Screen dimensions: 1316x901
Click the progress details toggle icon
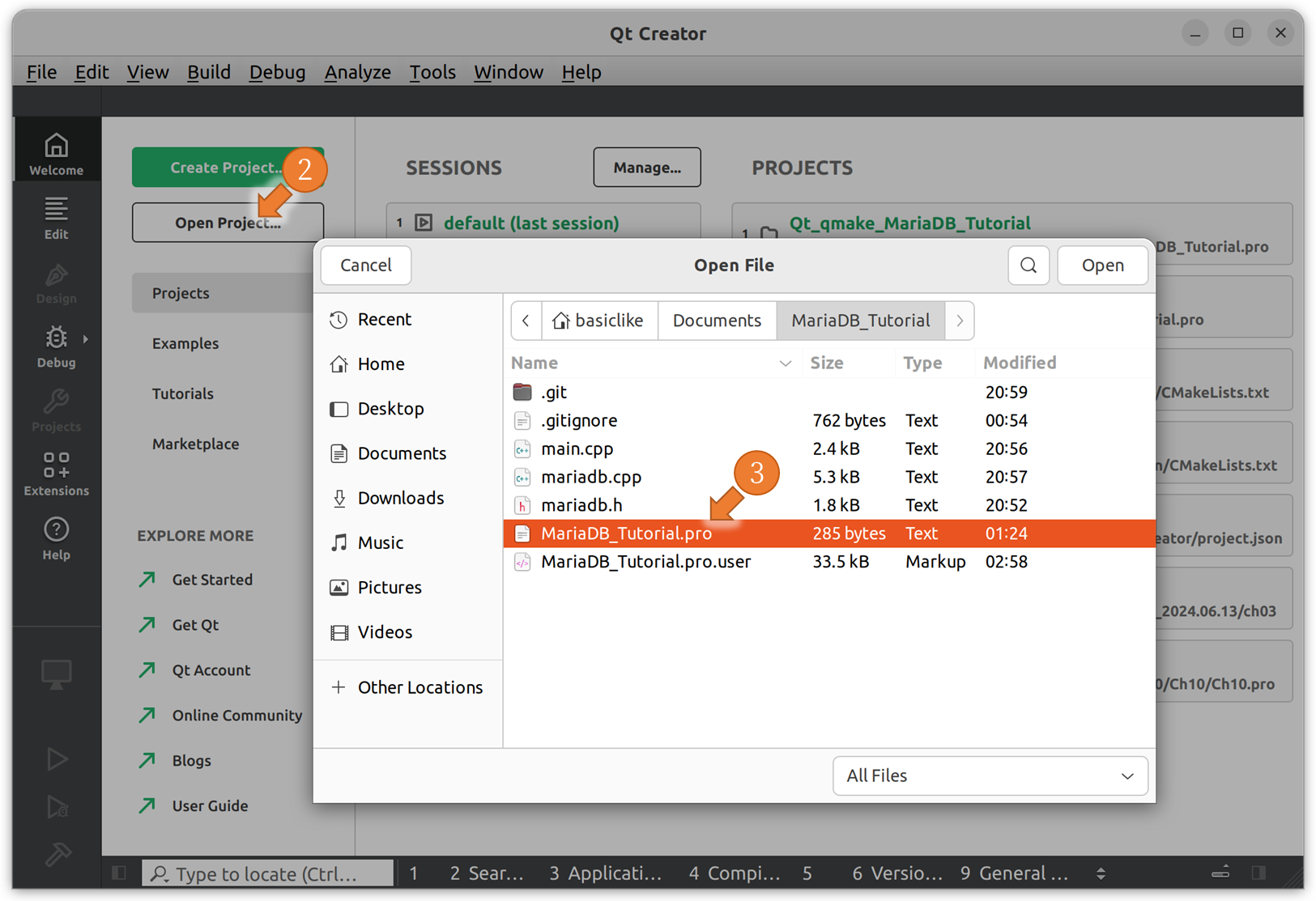1220,873
